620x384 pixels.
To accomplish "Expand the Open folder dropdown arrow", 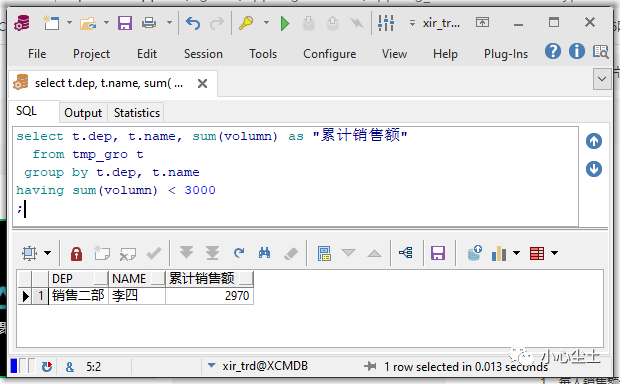I will tap(106, 23).
